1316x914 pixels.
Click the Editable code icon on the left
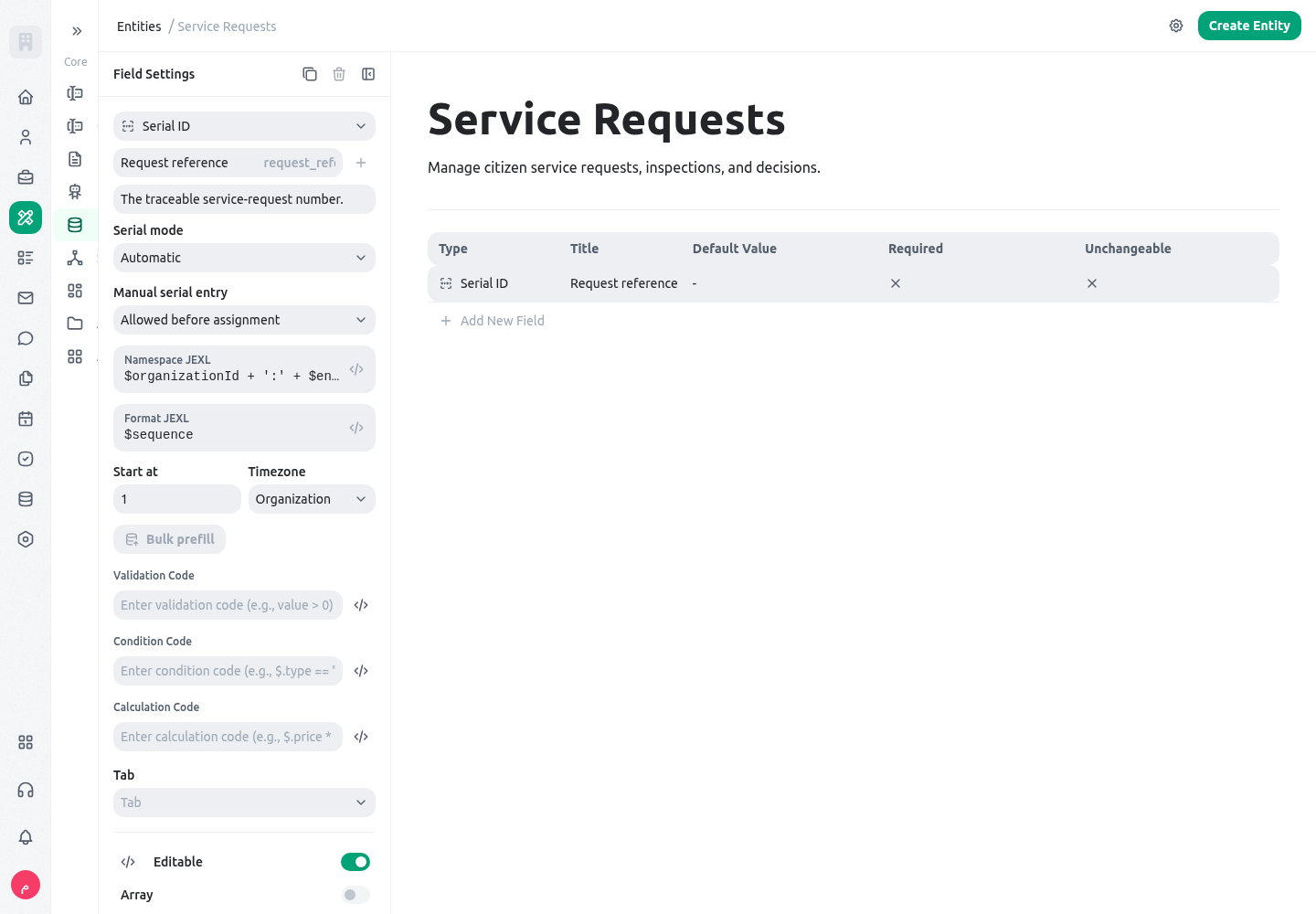click(128, 862)
